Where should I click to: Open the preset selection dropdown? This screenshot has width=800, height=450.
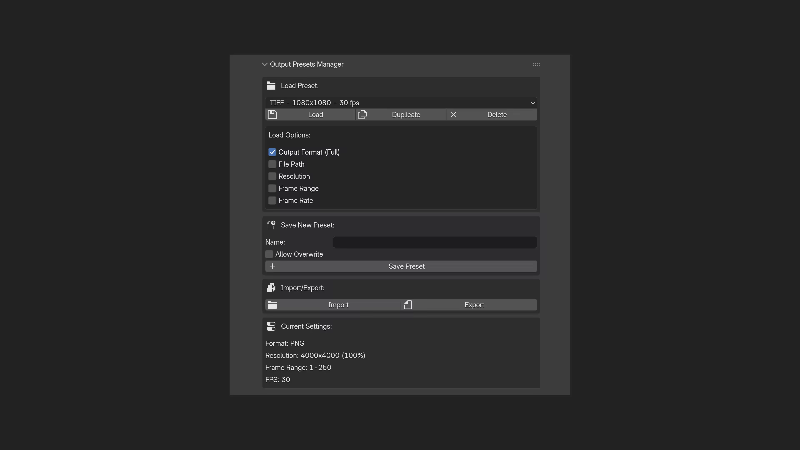[401, 102]
